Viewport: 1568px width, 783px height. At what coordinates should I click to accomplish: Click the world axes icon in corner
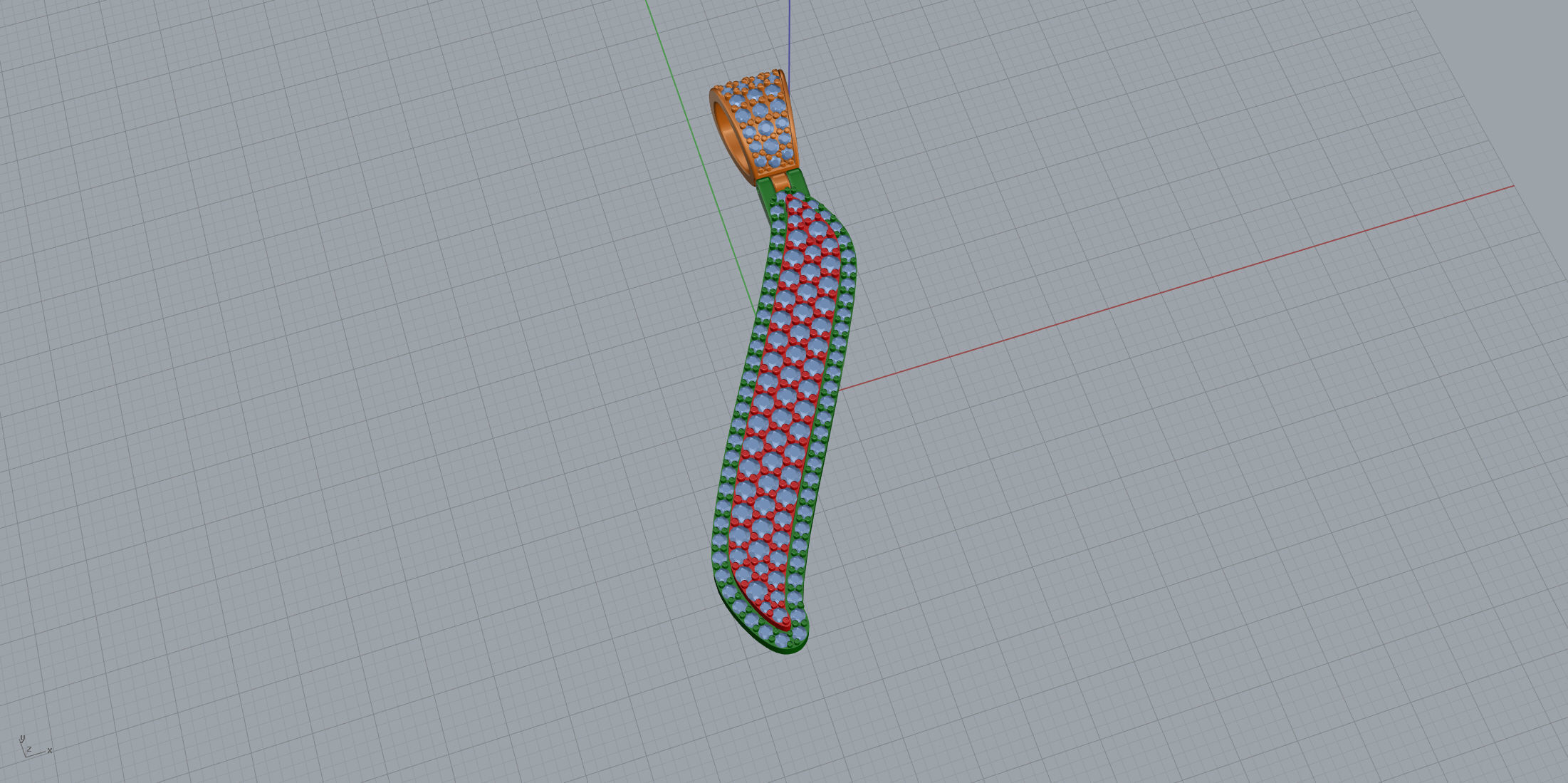[x=35, y=746]
